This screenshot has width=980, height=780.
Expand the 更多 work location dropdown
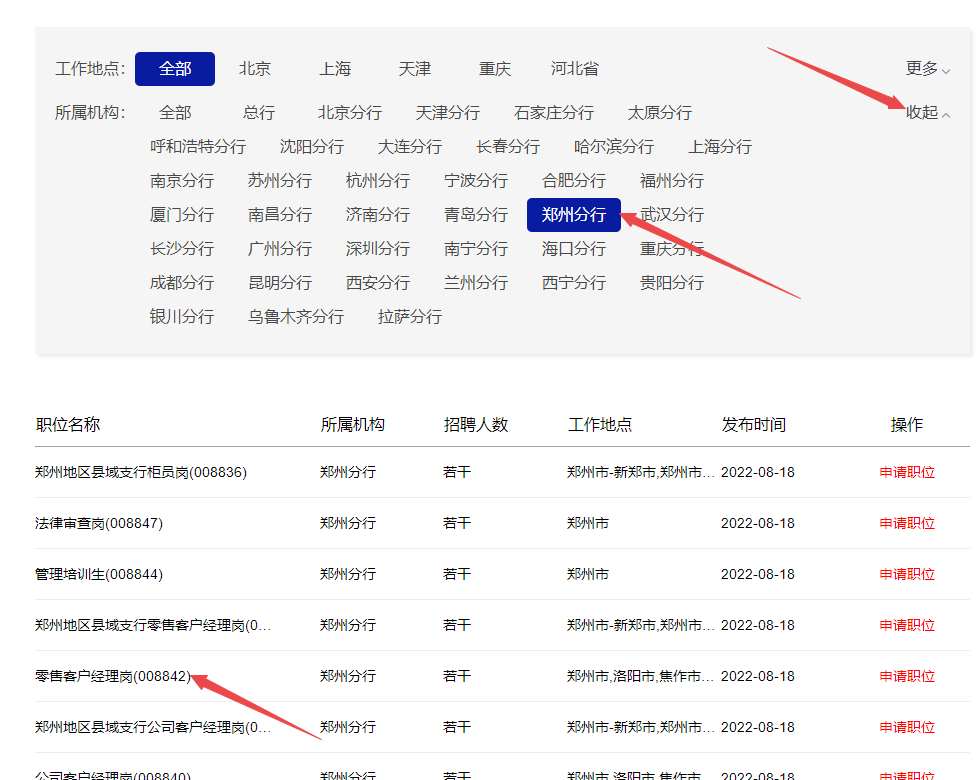click(x=927, y=69)
